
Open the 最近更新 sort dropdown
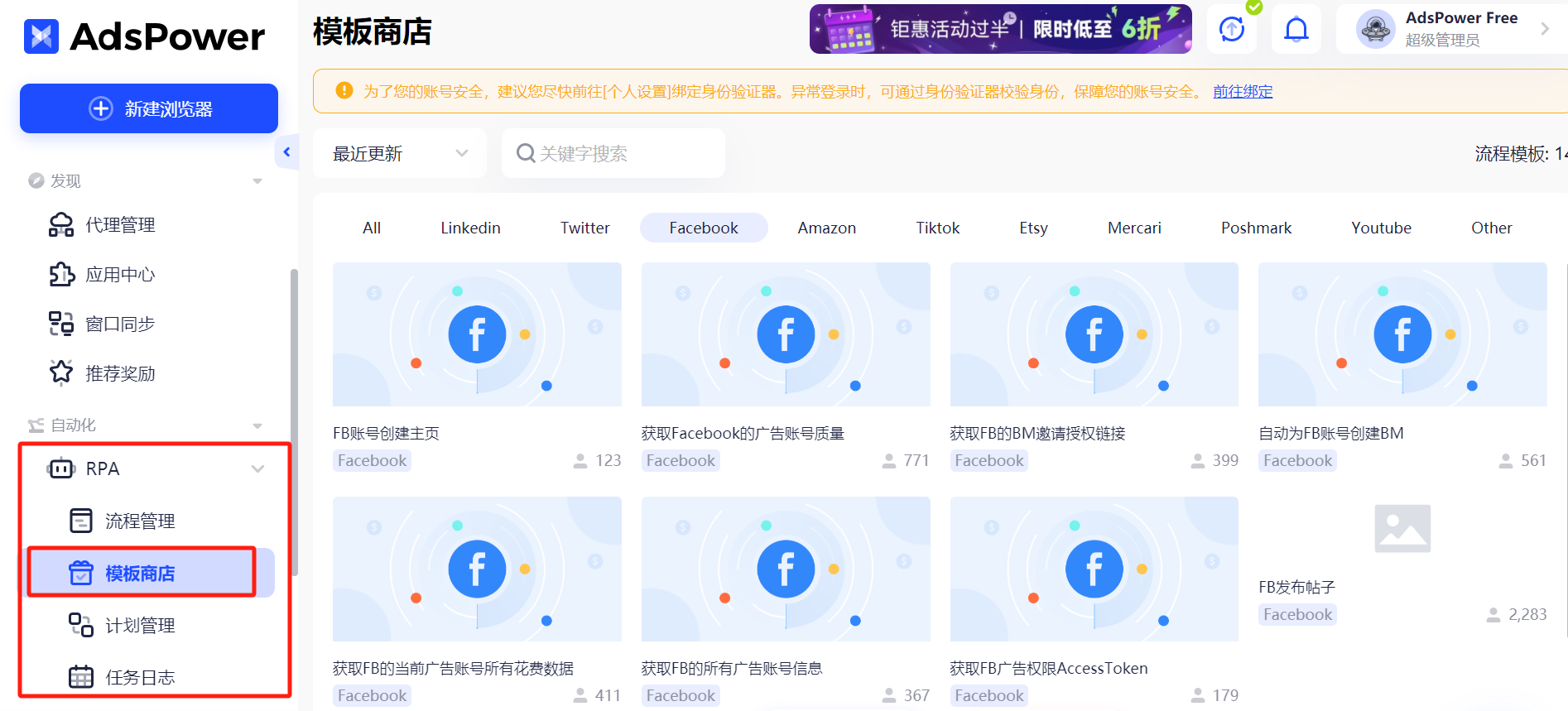[400, 153]
